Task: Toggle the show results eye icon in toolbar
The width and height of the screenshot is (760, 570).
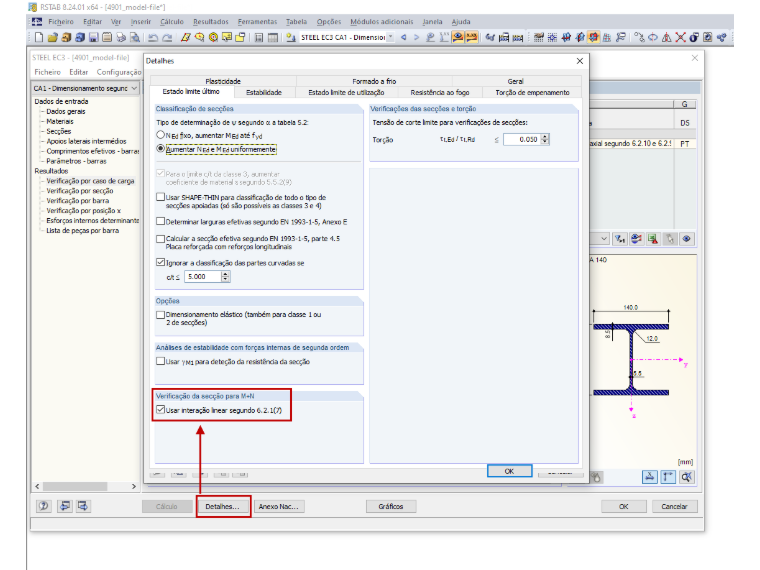Action: (458, 37)
